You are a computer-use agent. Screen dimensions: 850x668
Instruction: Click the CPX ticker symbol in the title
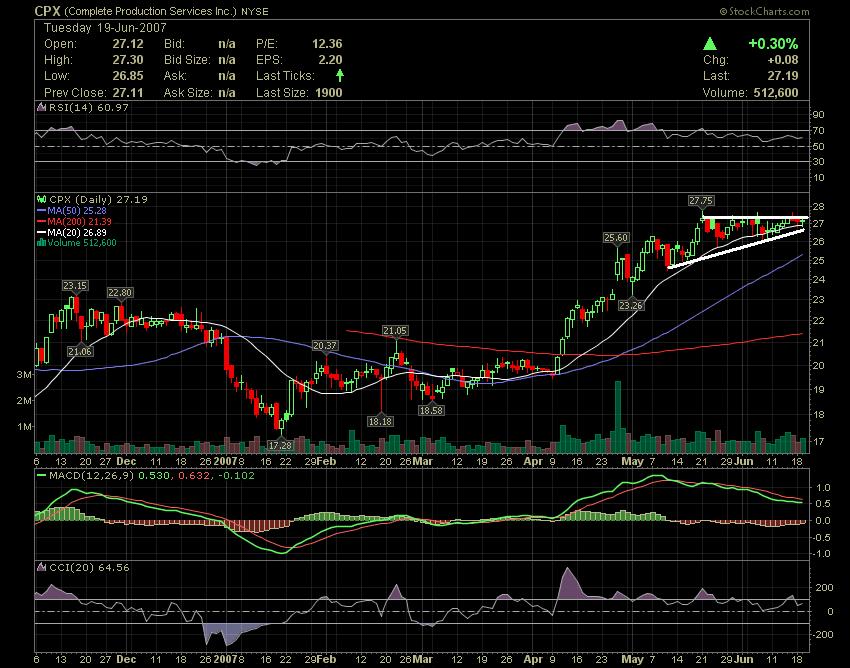(x=47, y=11)
